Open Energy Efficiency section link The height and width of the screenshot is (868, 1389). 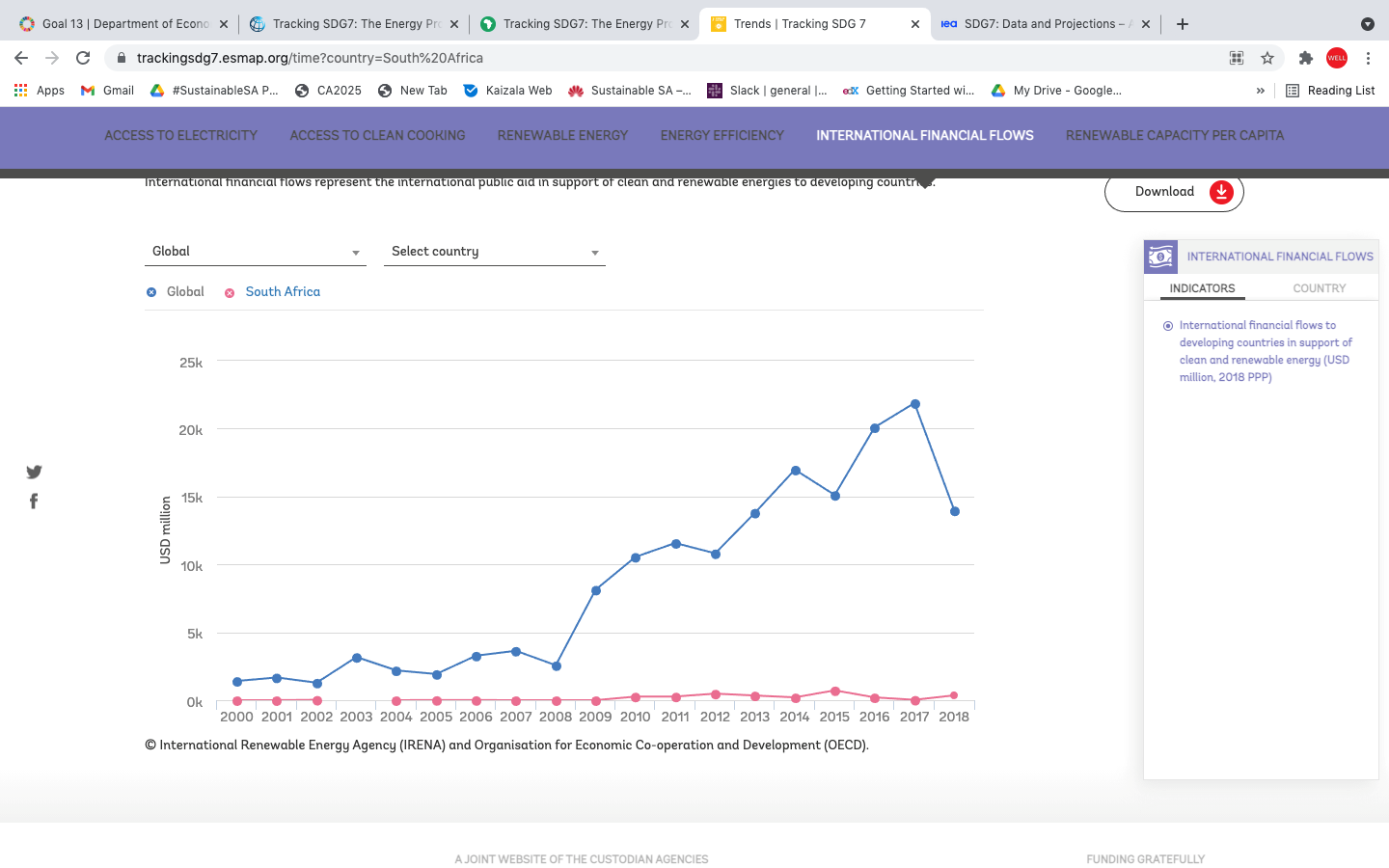[x=722, y=136]
